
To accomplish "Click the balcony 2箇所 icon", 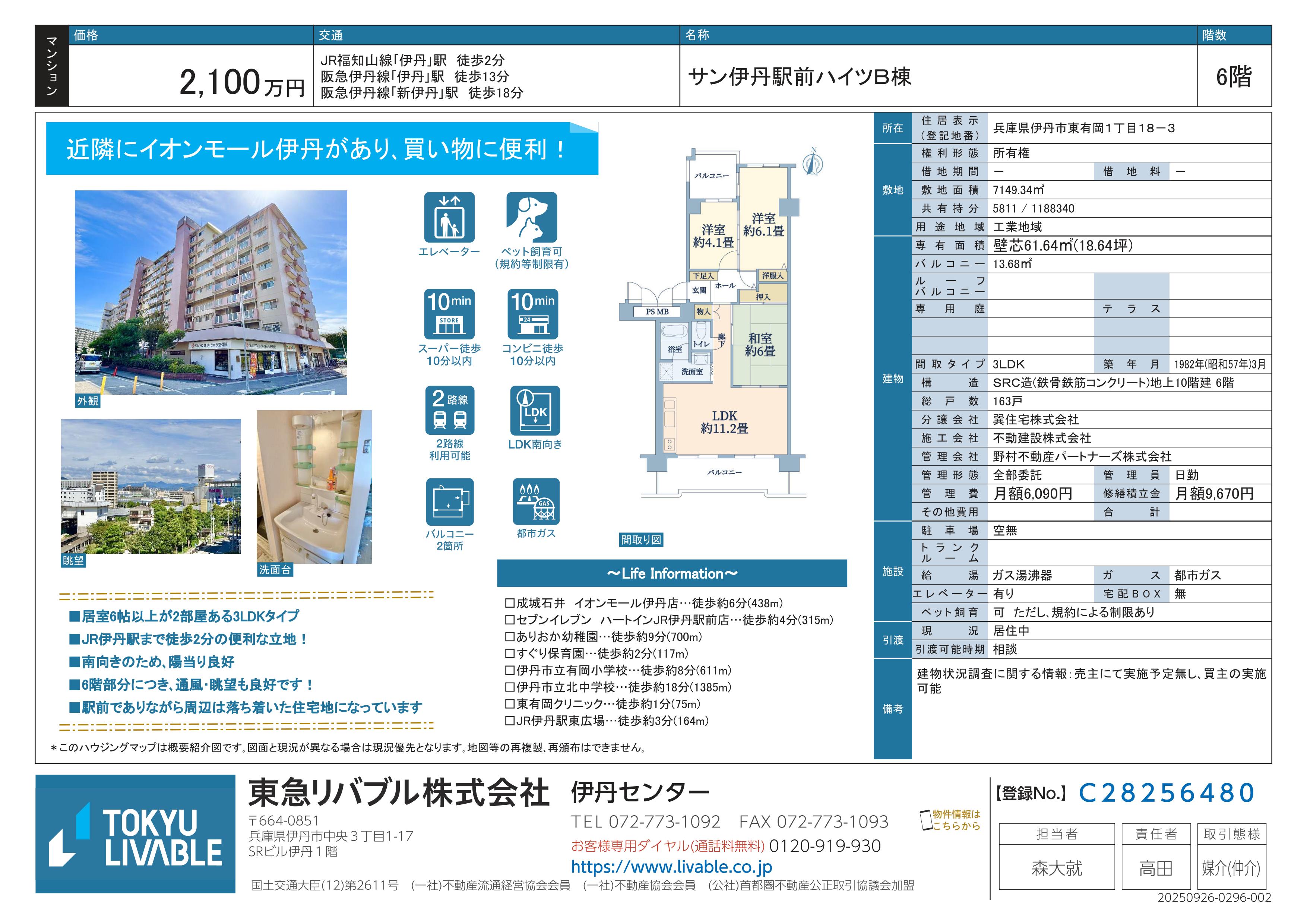I will pyautogui.click(x=450, y=502).
